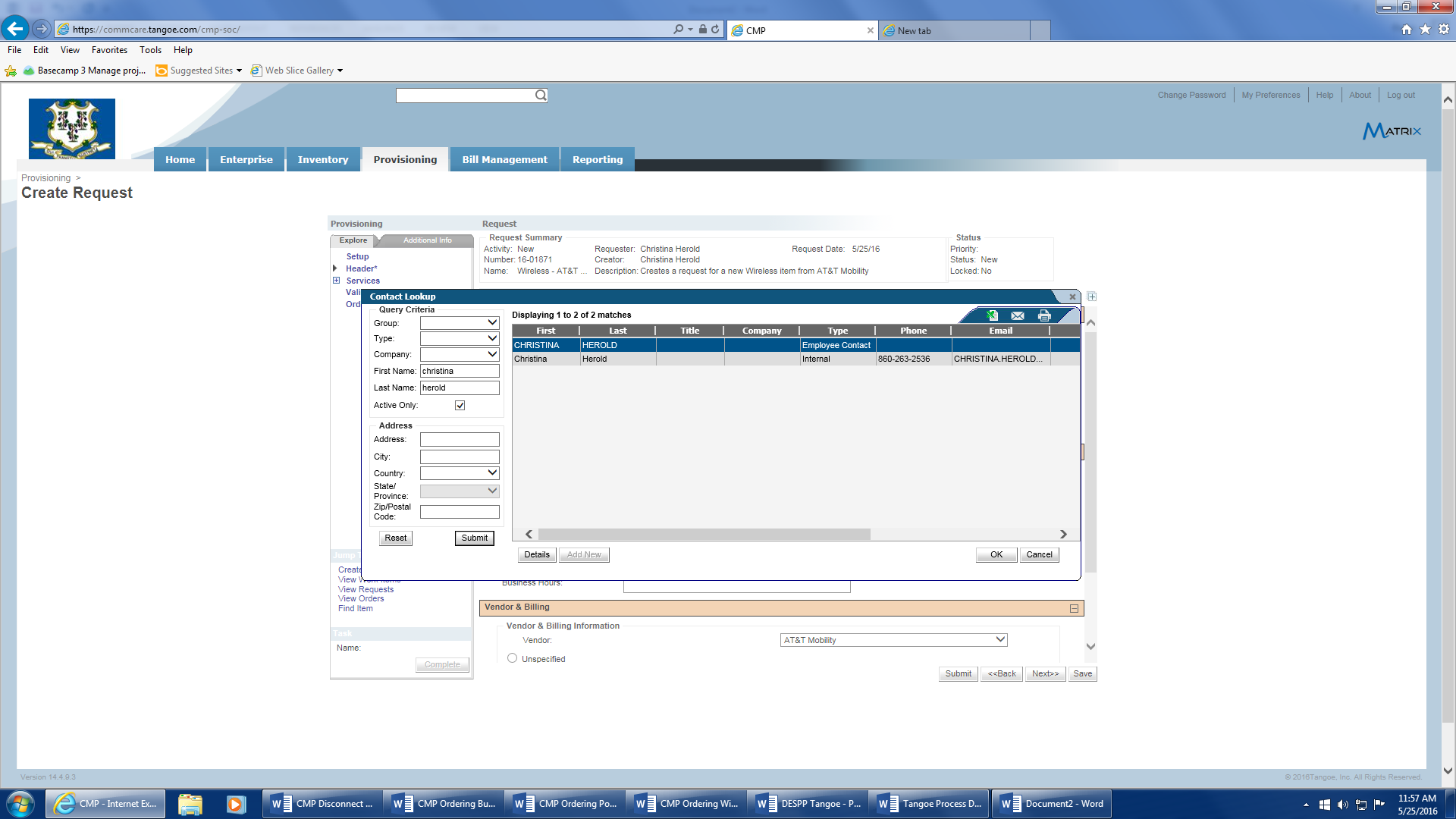Click the Details button
The image size is (1456, 819).
click(x=537, y=554)
